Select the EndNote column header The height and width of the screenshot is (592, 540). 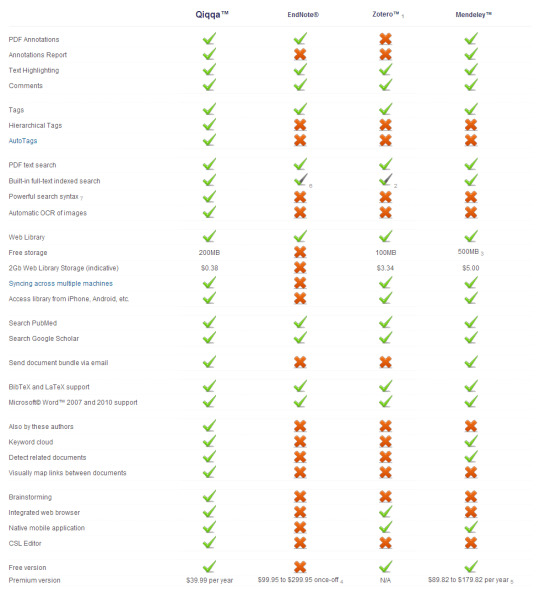[x=303, y=15]
